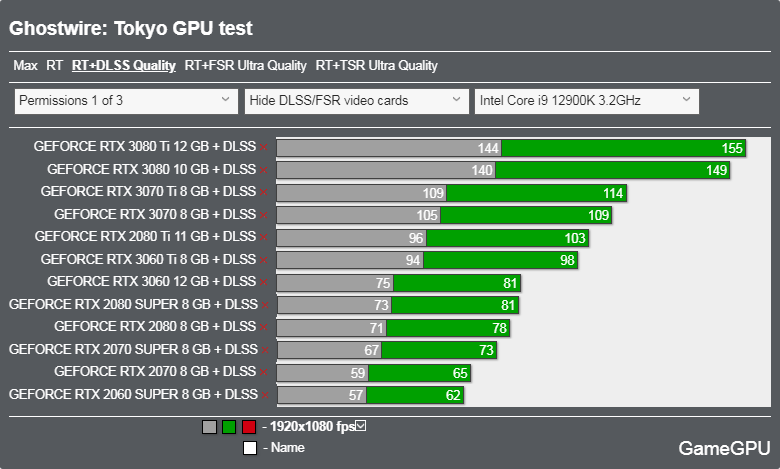Remove RTX 3080 10 GB row with red X

click(x=264, y=170)
